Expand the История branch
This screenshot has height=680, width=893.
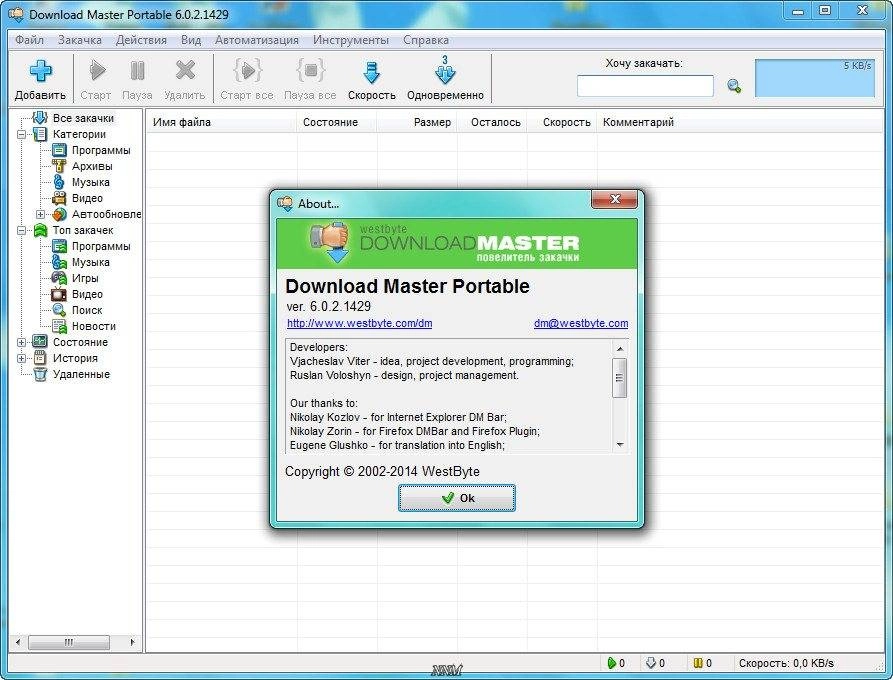[22, 358]
